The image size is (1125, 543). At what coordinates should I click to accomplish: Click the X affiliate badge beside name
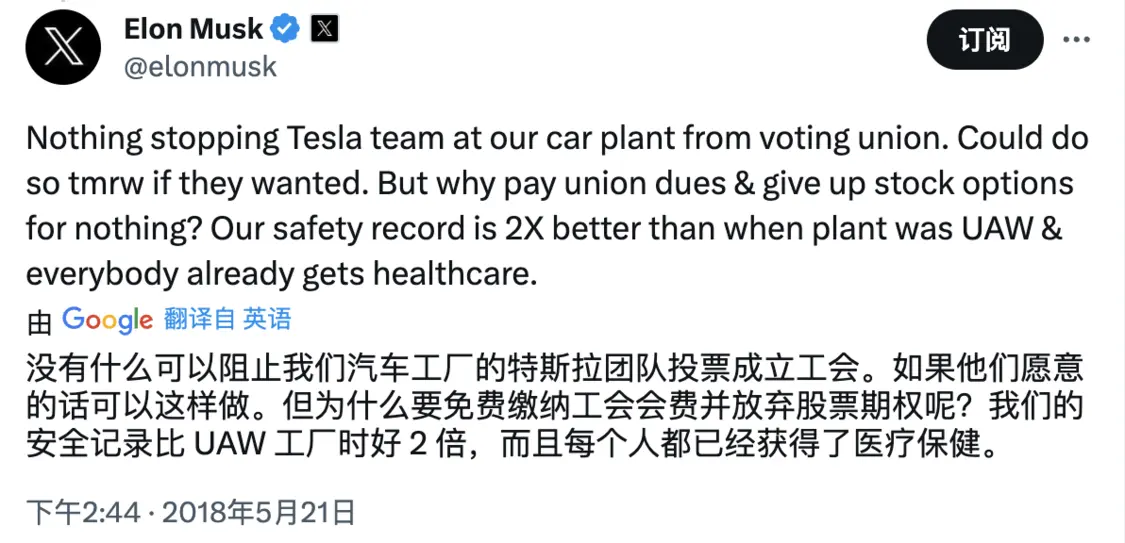(324, 29)
